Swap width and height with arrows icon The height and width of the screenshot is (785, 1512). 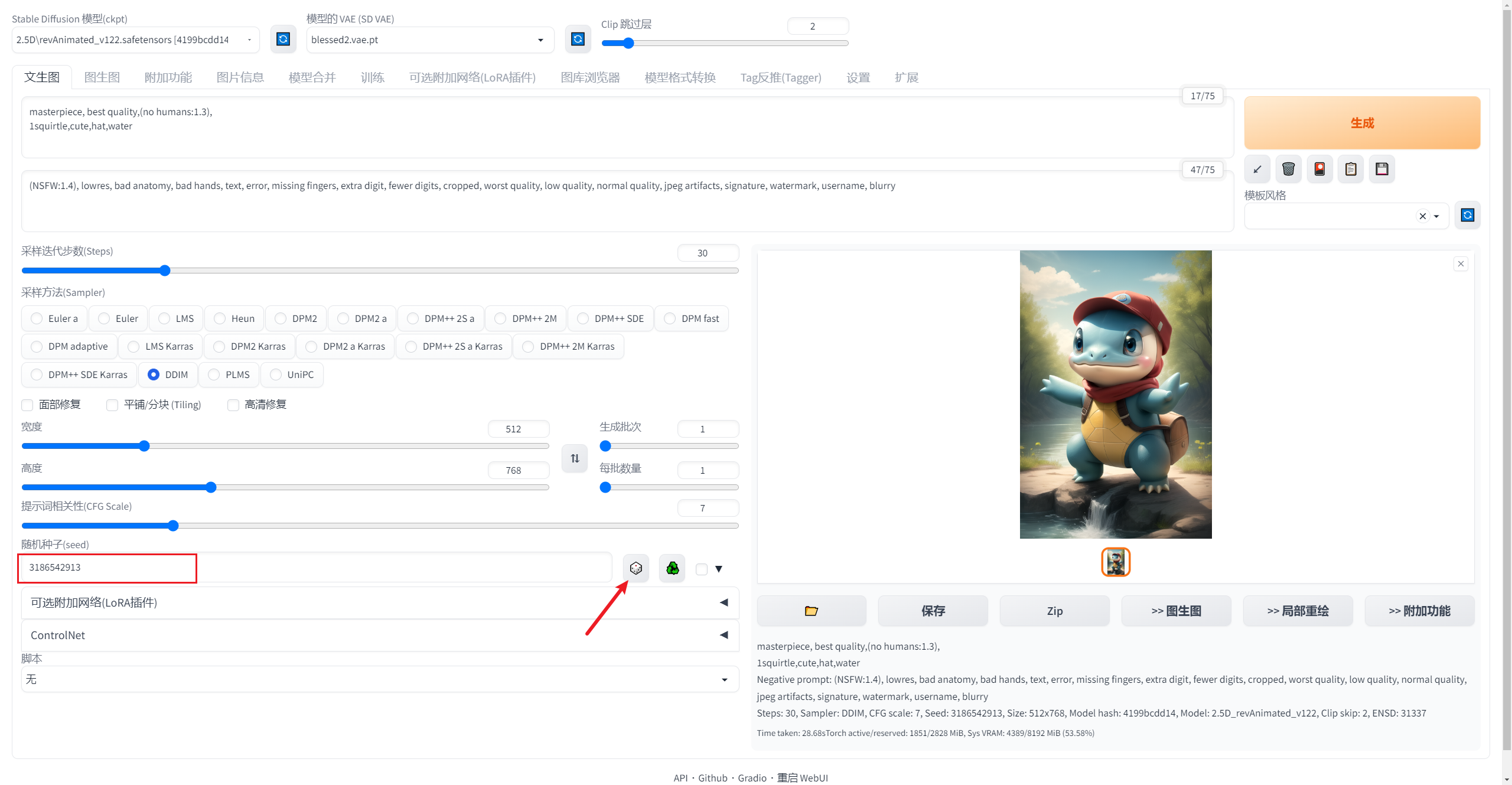click(575, 458)
